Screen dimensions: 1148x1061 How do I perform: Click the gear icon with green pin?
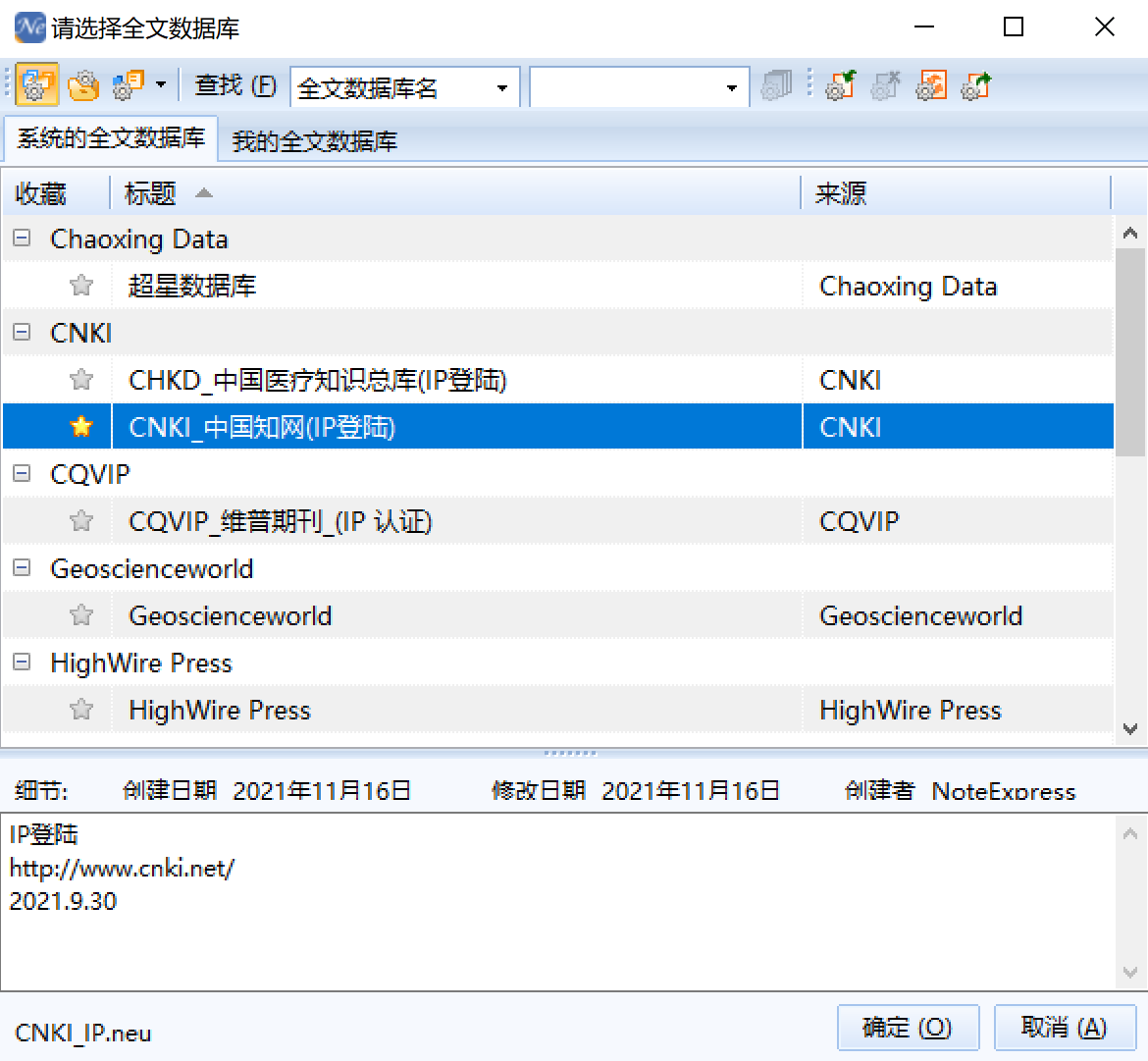pos(840,85)
